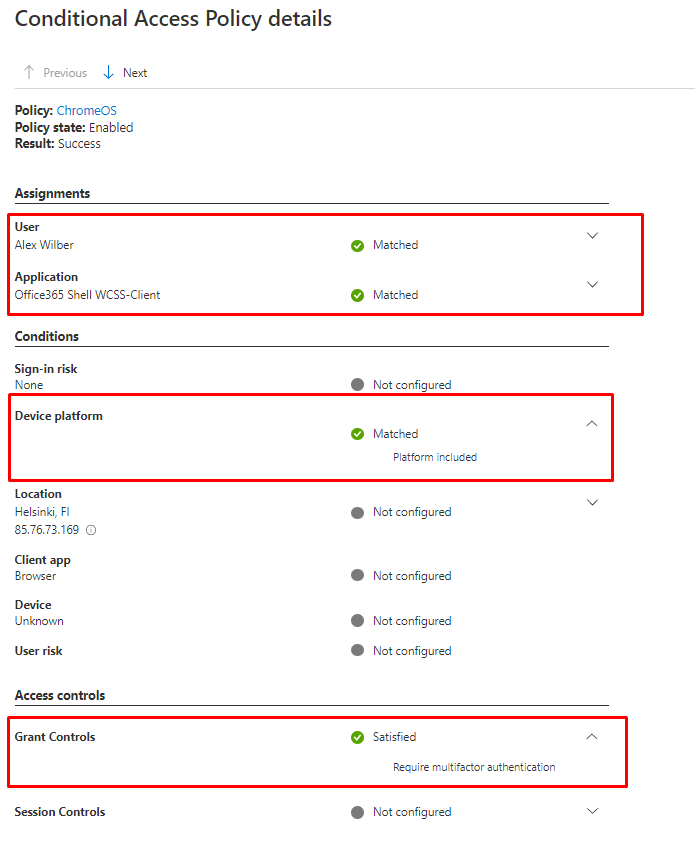This screenshot has width=695, height=862.
Task: Click the gray status dot for Session Controls
Action: (357, 812)
